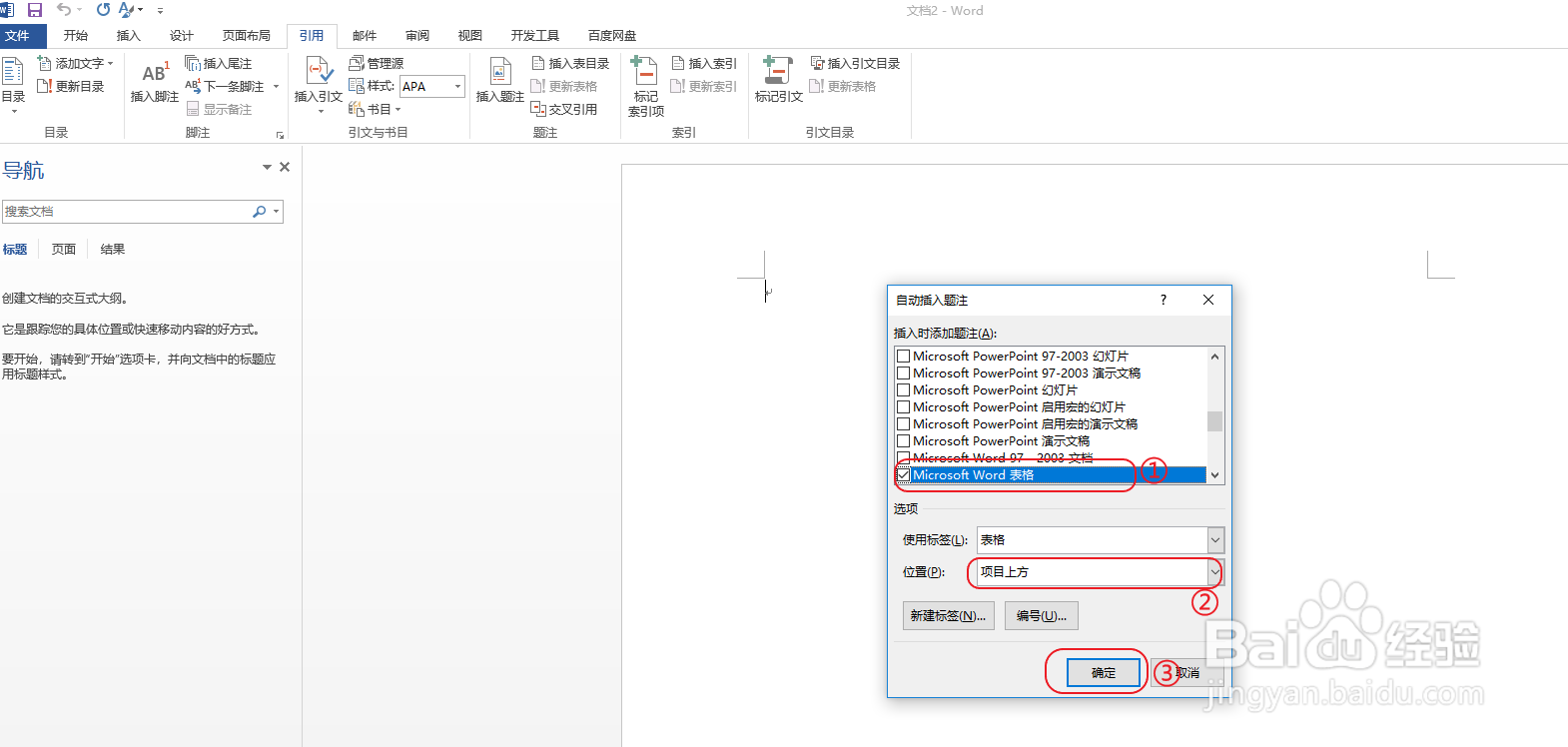Click the scrollbar thumb in caption list
The height and width of the screenshot is (747, 1568).
[x=1214, y=421]
